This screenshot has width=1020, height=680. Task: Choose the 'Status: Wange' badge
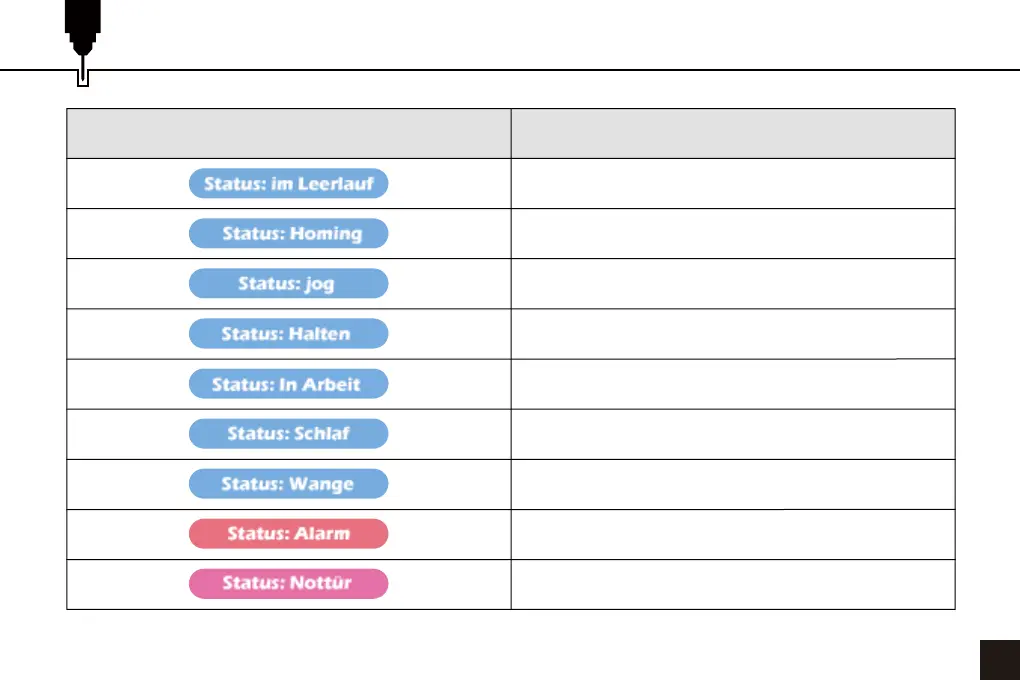pos(288,484)
